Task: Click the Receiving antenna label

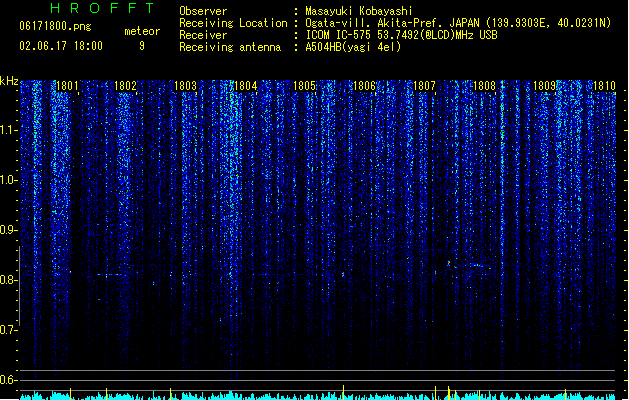Action: (x=230, y=47)
